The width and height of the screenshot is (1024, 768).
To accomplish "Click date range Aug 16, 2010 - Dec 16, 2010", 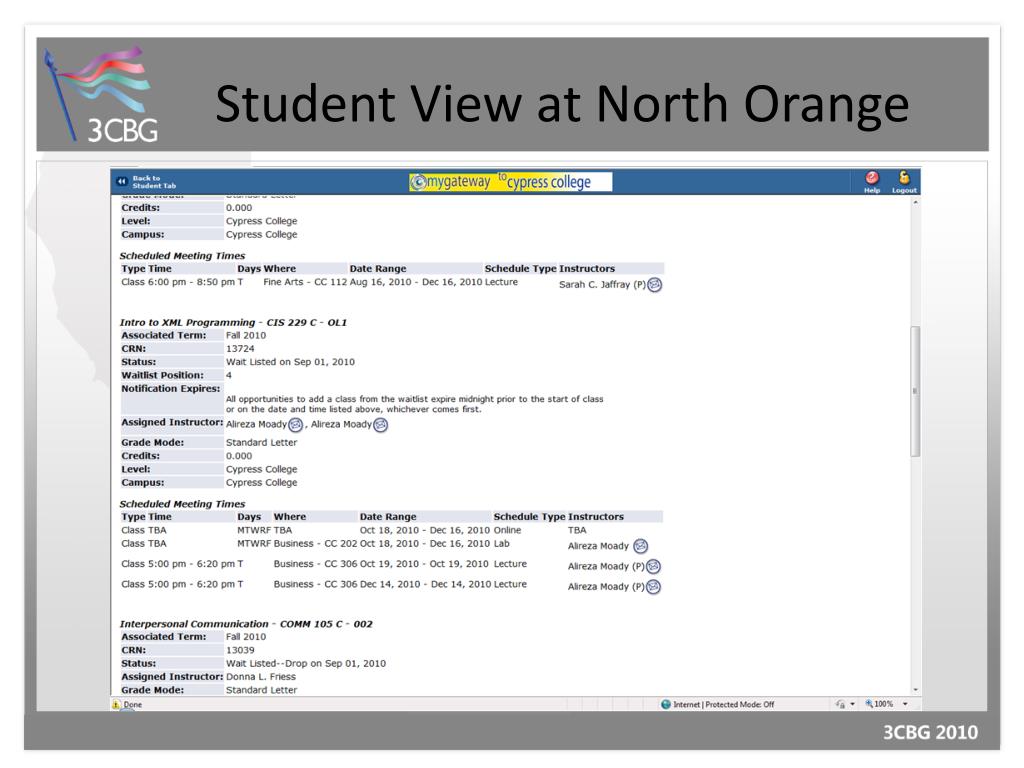I will (416, 282).
